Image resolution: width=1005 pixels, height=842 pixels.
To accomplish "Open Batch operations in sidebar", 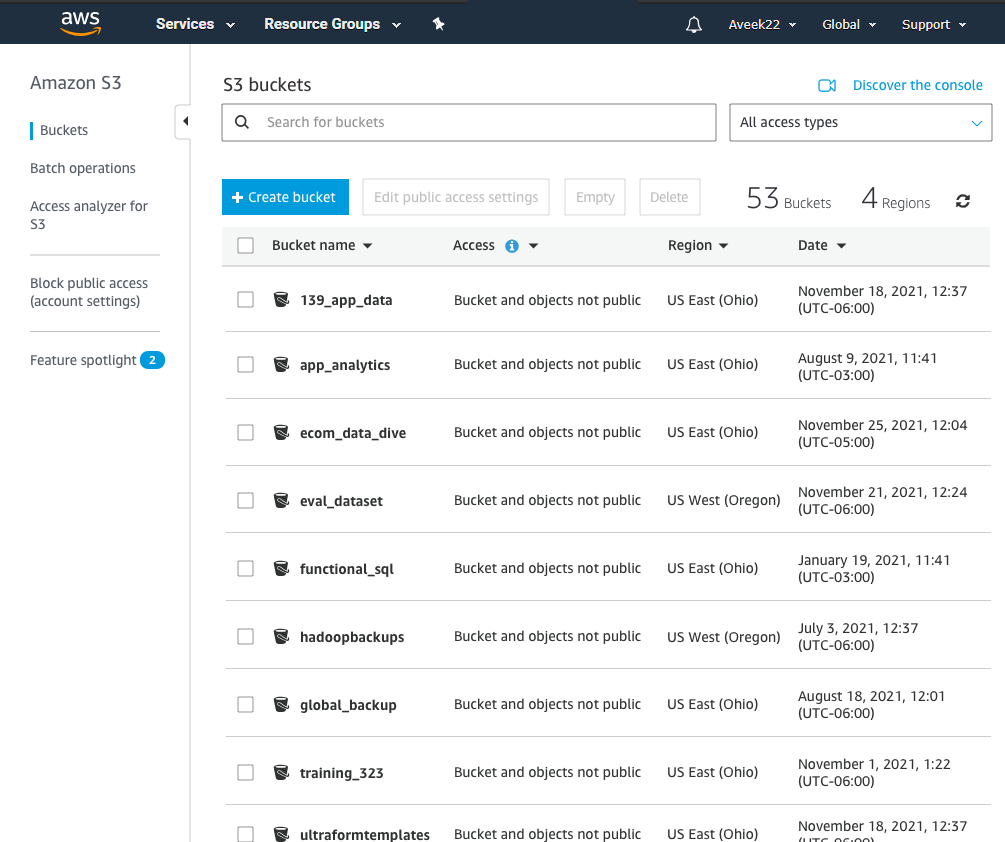I will tap(83, 168).
